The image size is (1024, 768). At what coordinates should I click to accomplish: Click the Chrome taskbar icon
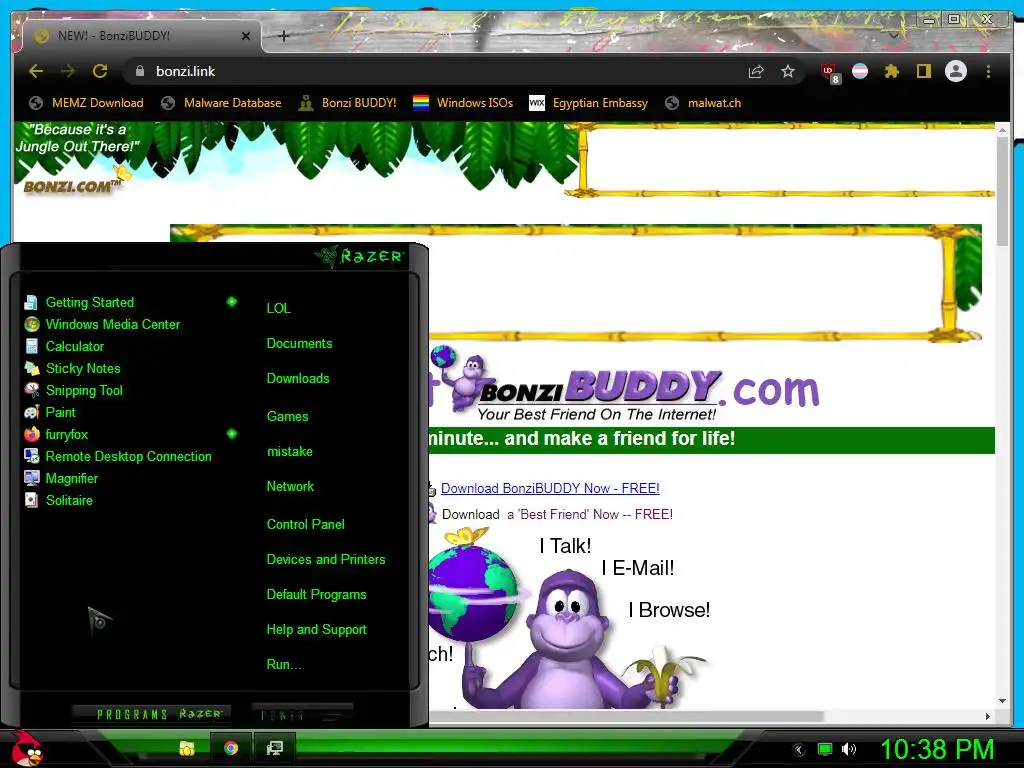(231, 748)
